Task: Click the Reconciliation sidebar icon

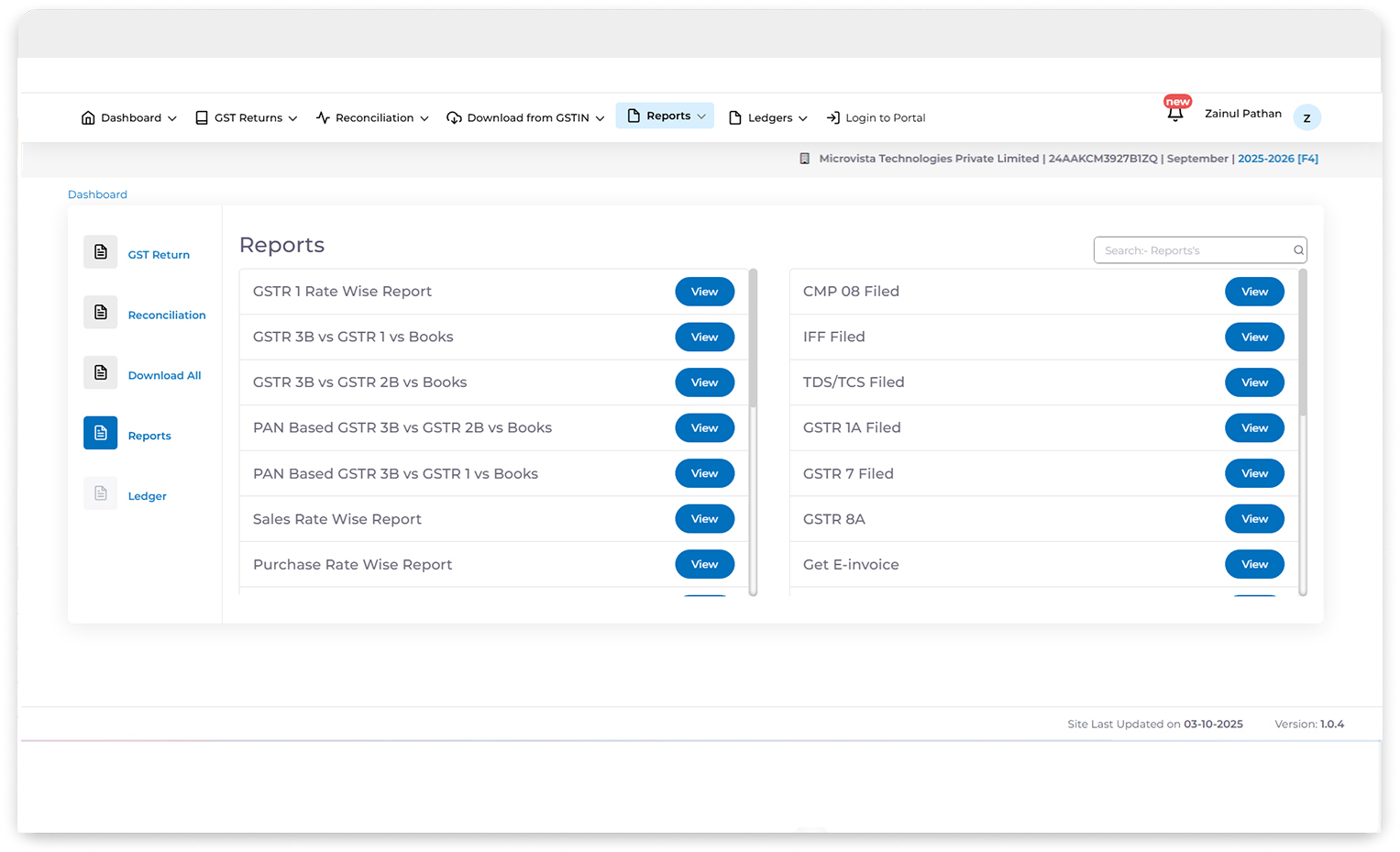Action: [101, 313]
